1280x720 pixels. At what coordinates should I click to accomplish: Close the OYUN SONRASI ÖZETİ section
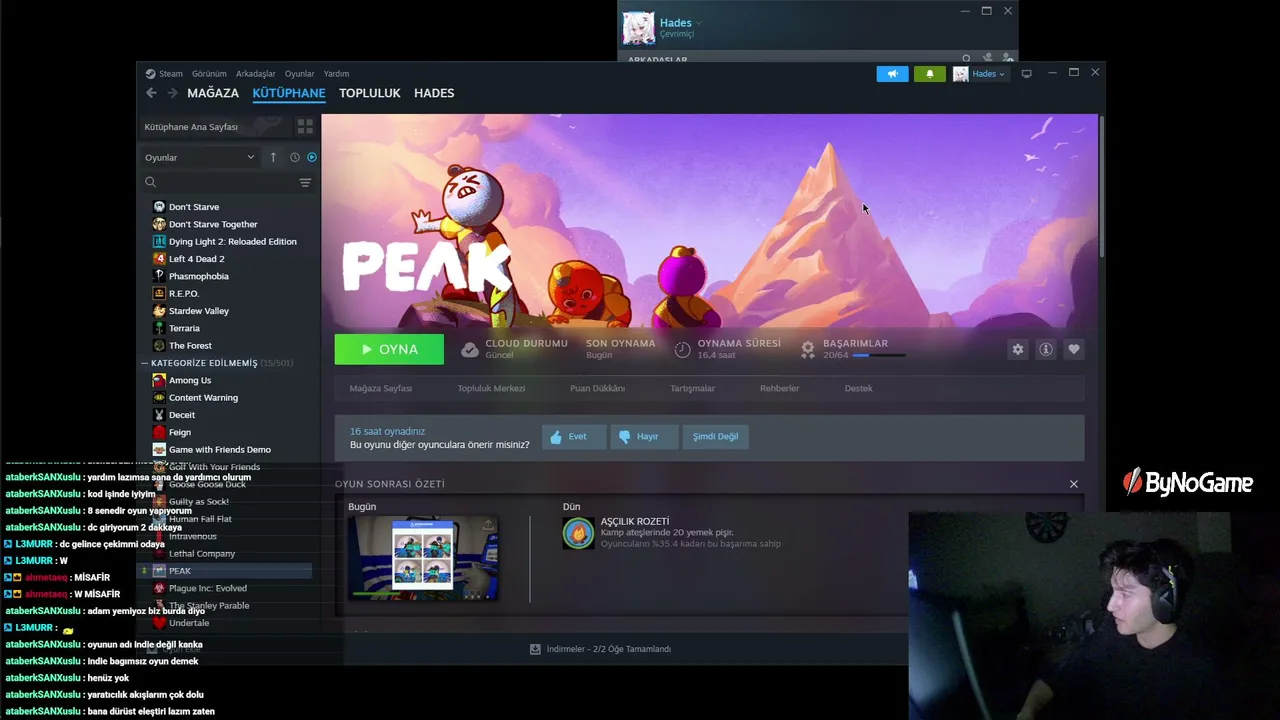point(1074,484)
